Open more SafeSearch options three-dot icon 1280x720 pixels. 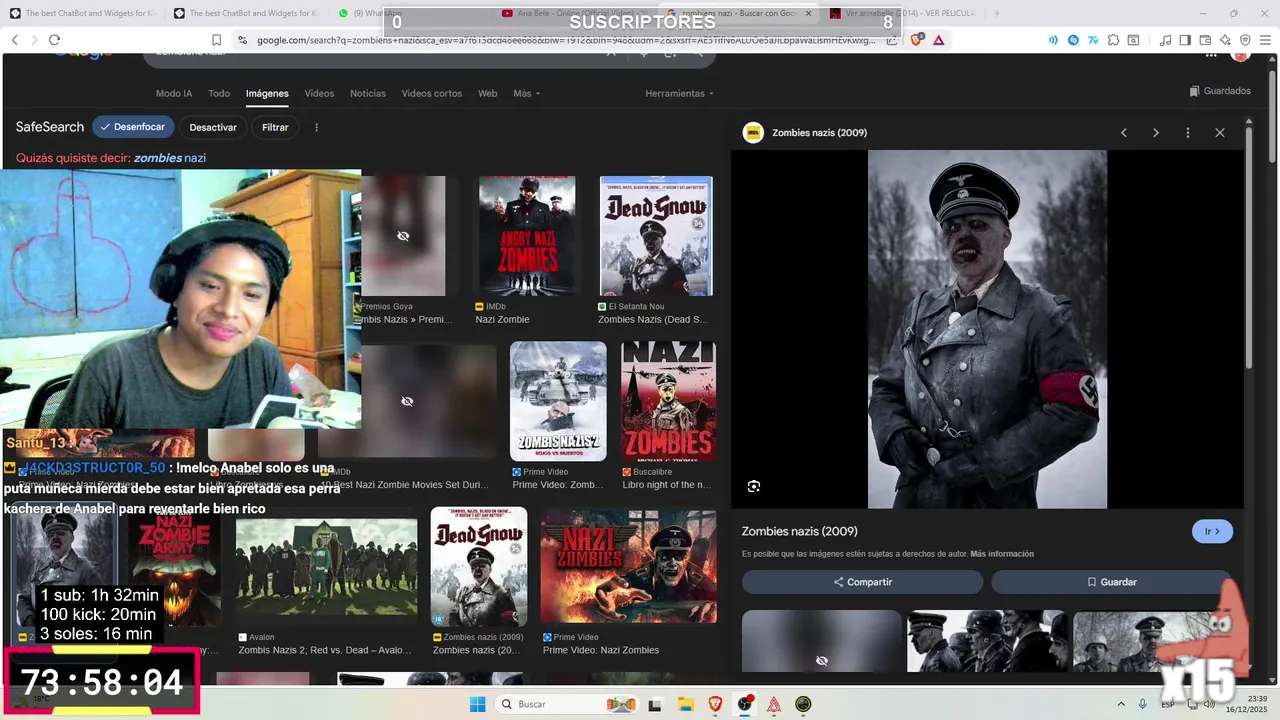(317, 127)
